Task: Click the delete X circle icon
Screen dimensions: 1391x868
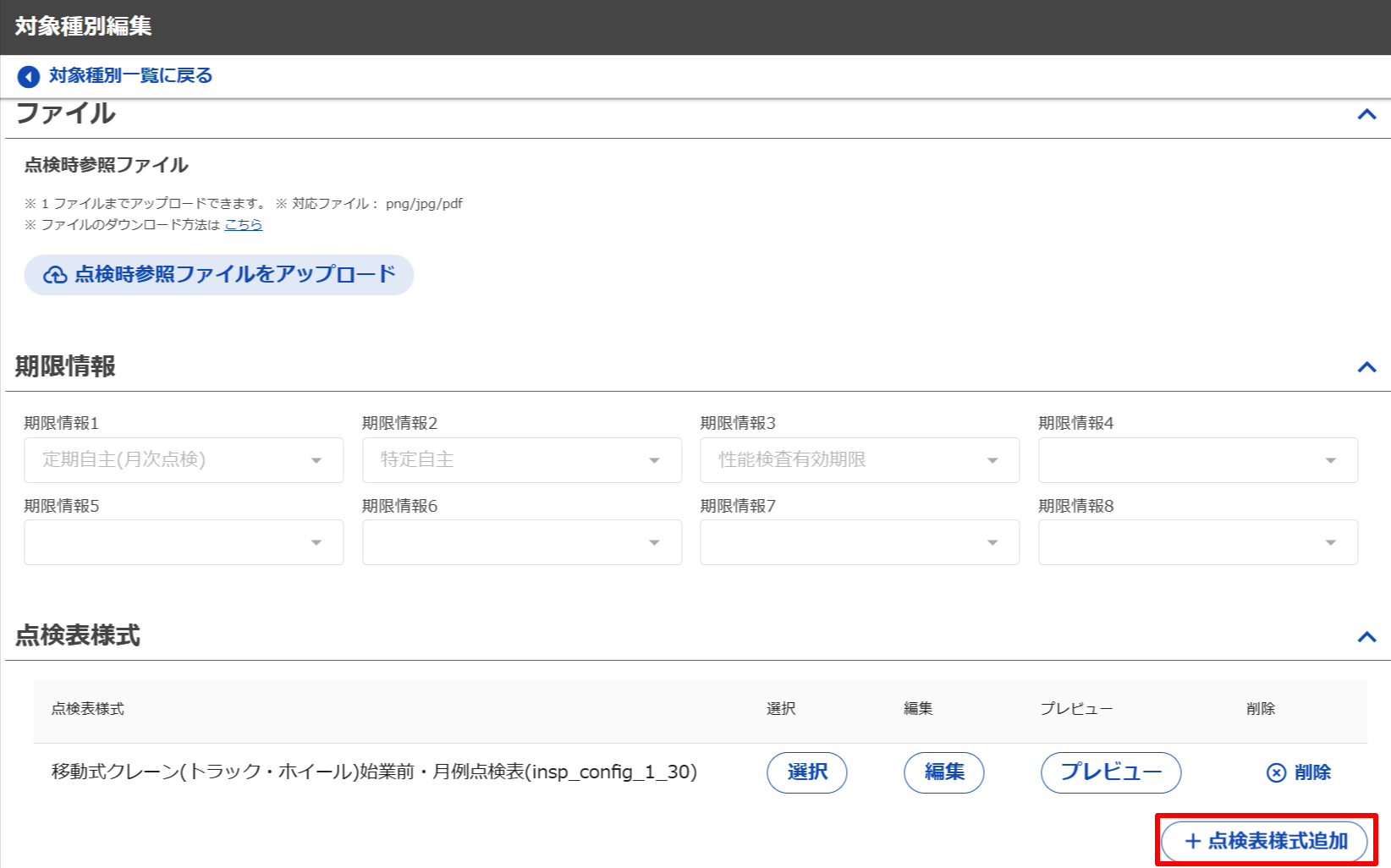Action: pos(1276,772)
